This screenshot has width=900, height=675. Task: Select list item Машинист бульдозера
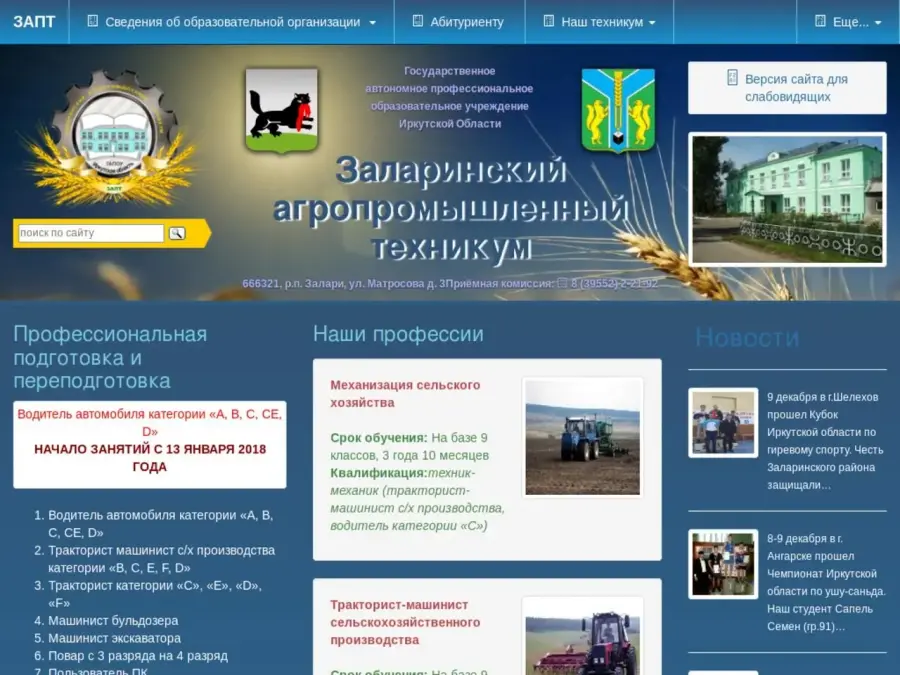point(113,620)
